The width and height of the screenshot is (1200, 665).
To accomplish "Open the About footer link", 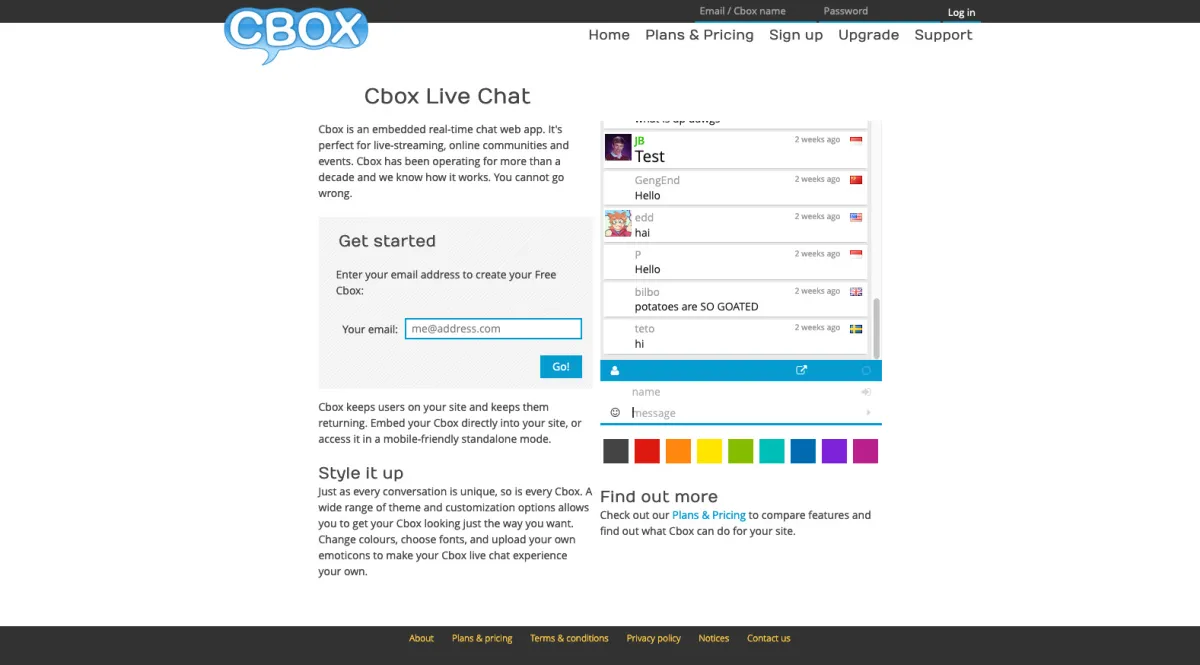I will (x=421, y=638).
